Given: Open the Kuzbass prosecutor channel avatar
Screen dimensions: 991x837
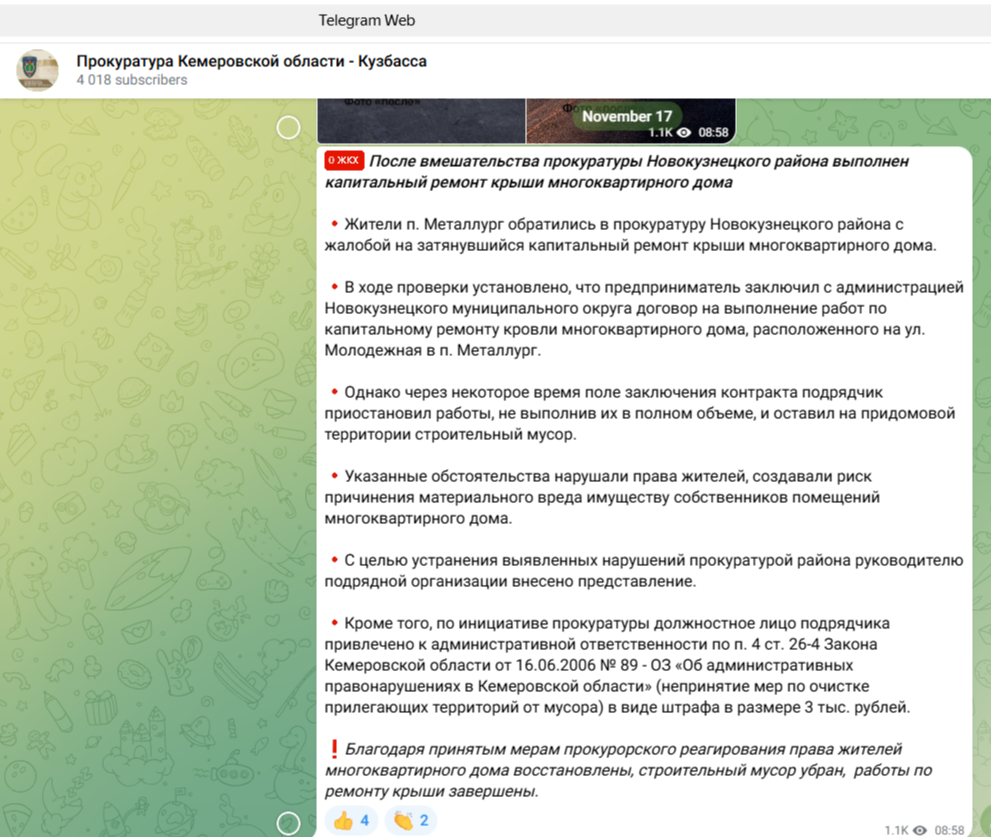Looking at the screenshot, I should 37,70.
